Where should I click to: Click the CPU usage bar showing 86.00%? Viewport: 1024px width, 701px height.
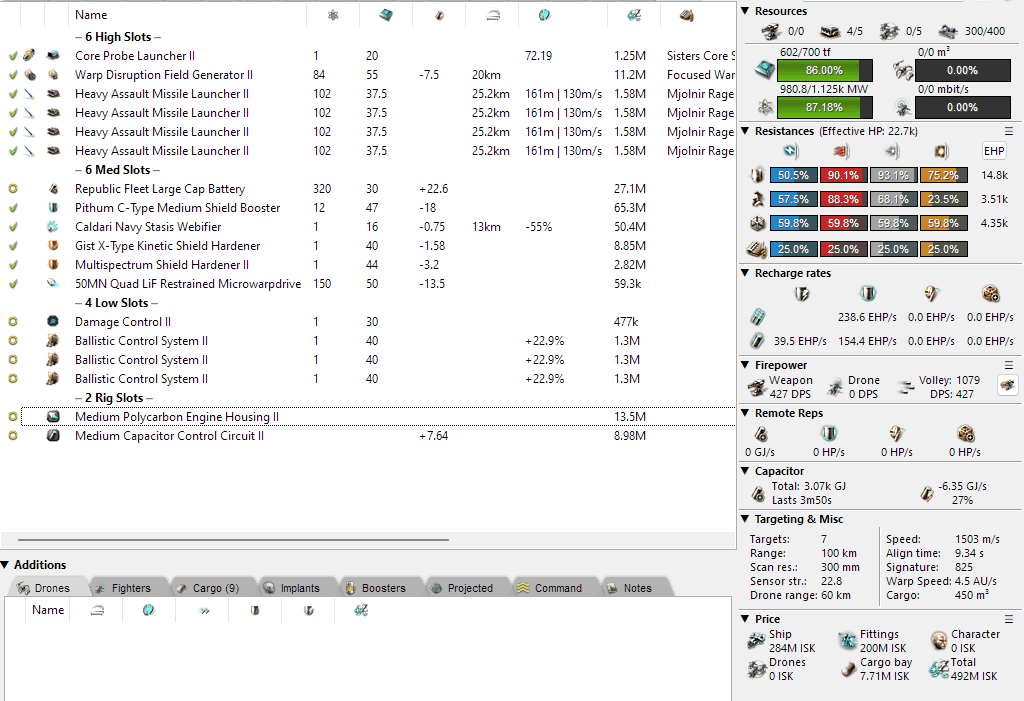tap(824, 71)
